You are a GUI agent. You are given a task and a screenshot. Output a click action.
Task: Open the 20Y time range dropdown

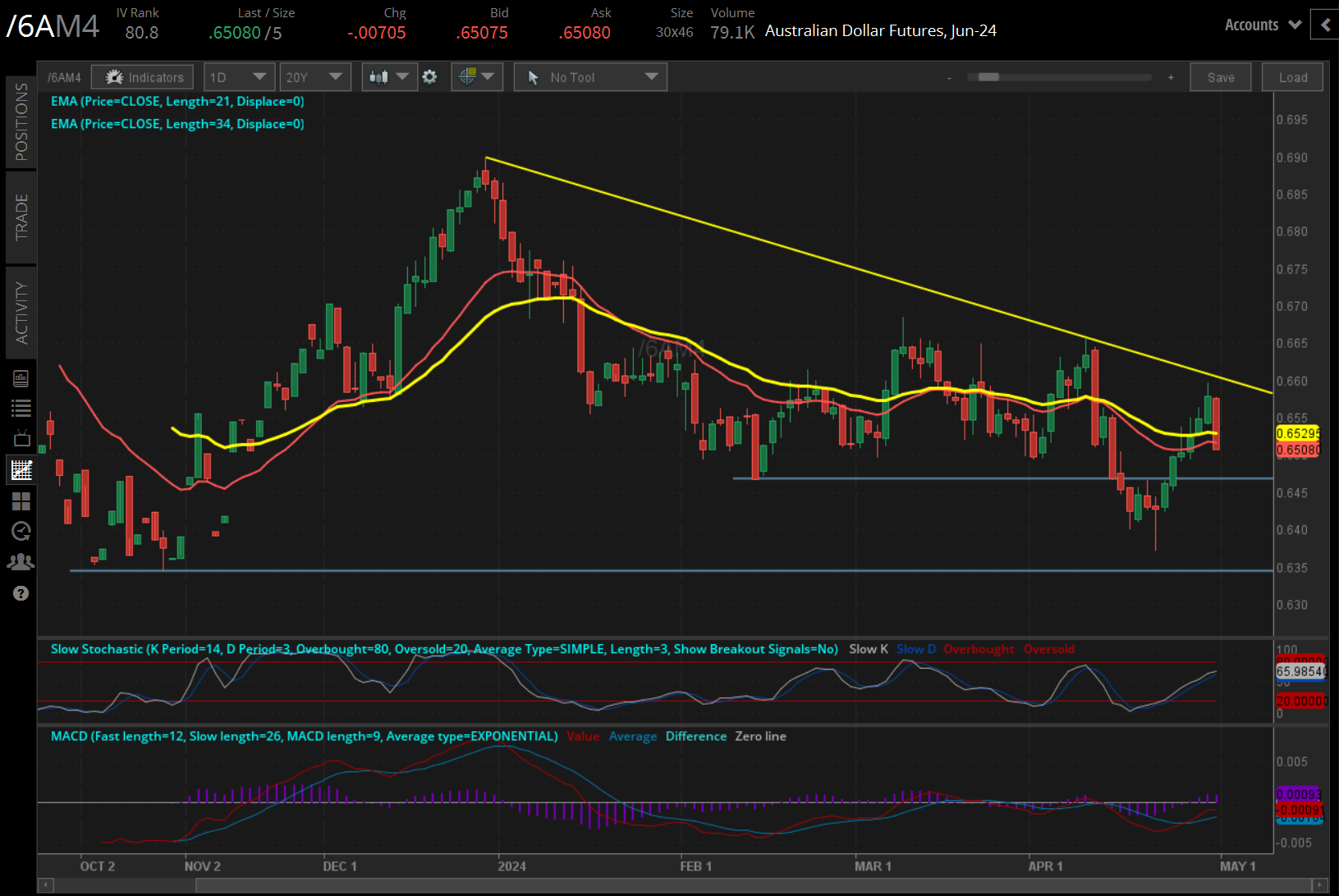[314, 77]
